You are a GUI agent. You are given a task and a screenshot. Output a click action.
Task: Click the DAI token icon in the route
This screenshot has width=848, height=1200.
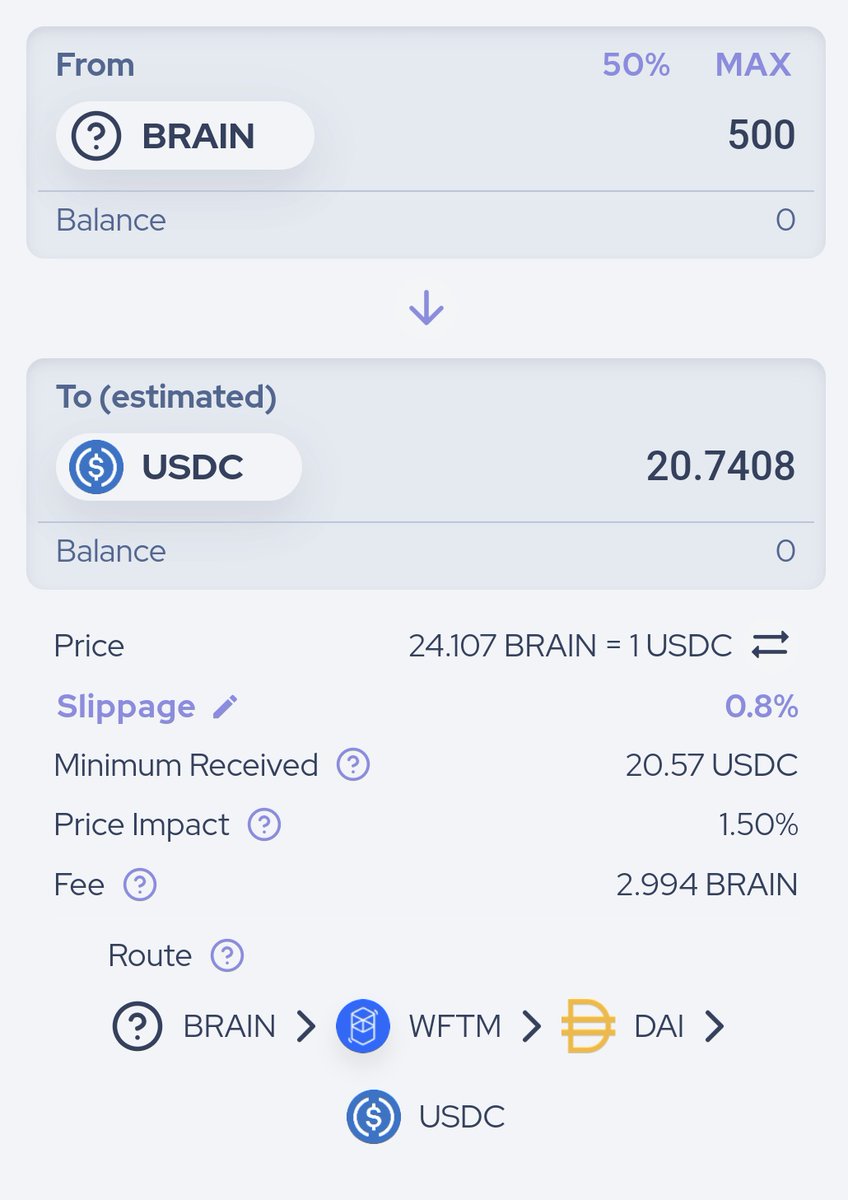(588, 1026)
